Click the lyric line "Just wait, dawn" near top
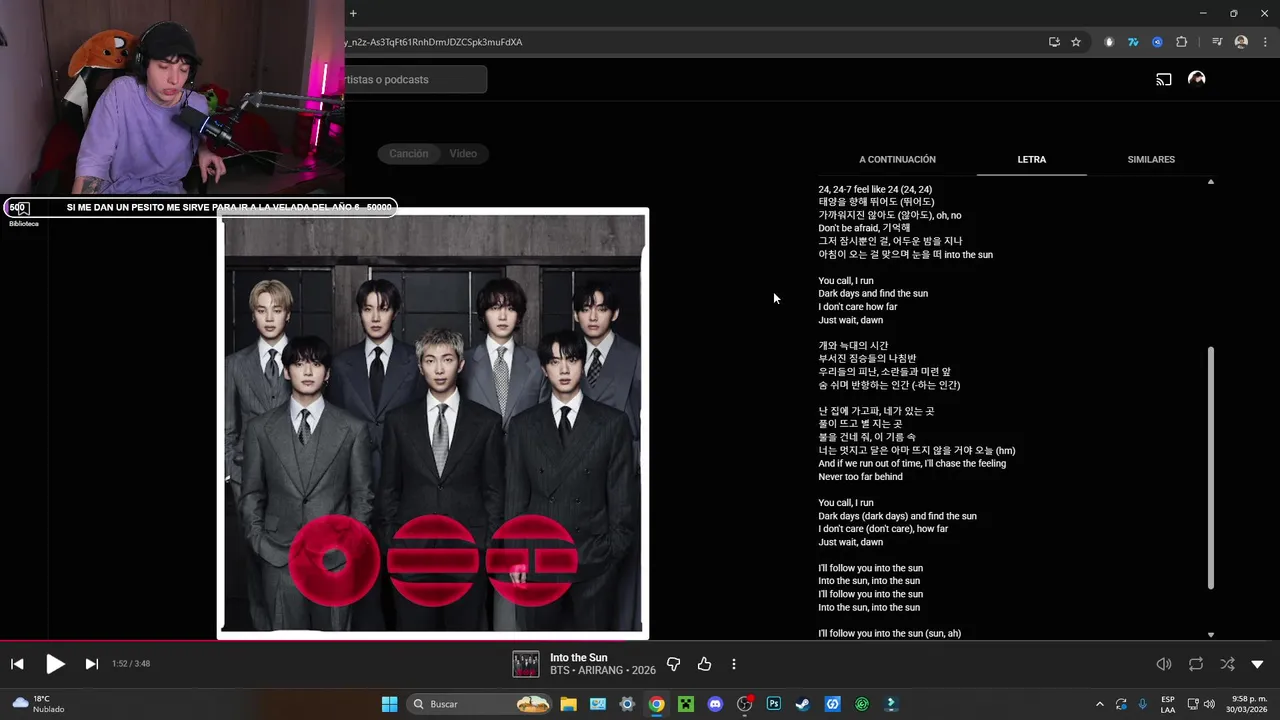Image resolution: width=1280 pixels, height=720 pixels. click(x=851, y=320)
